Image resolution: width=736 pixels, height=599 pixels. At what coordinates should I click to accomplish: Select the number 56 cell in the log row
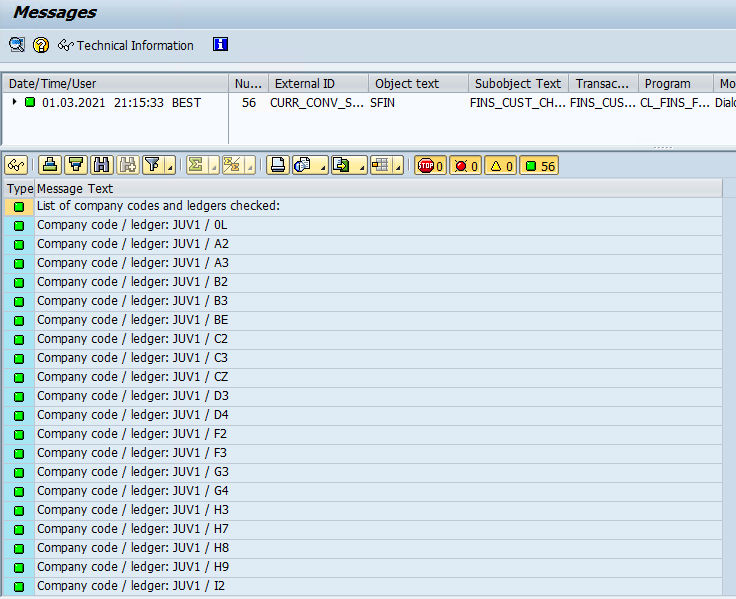(x=249, y=102)
